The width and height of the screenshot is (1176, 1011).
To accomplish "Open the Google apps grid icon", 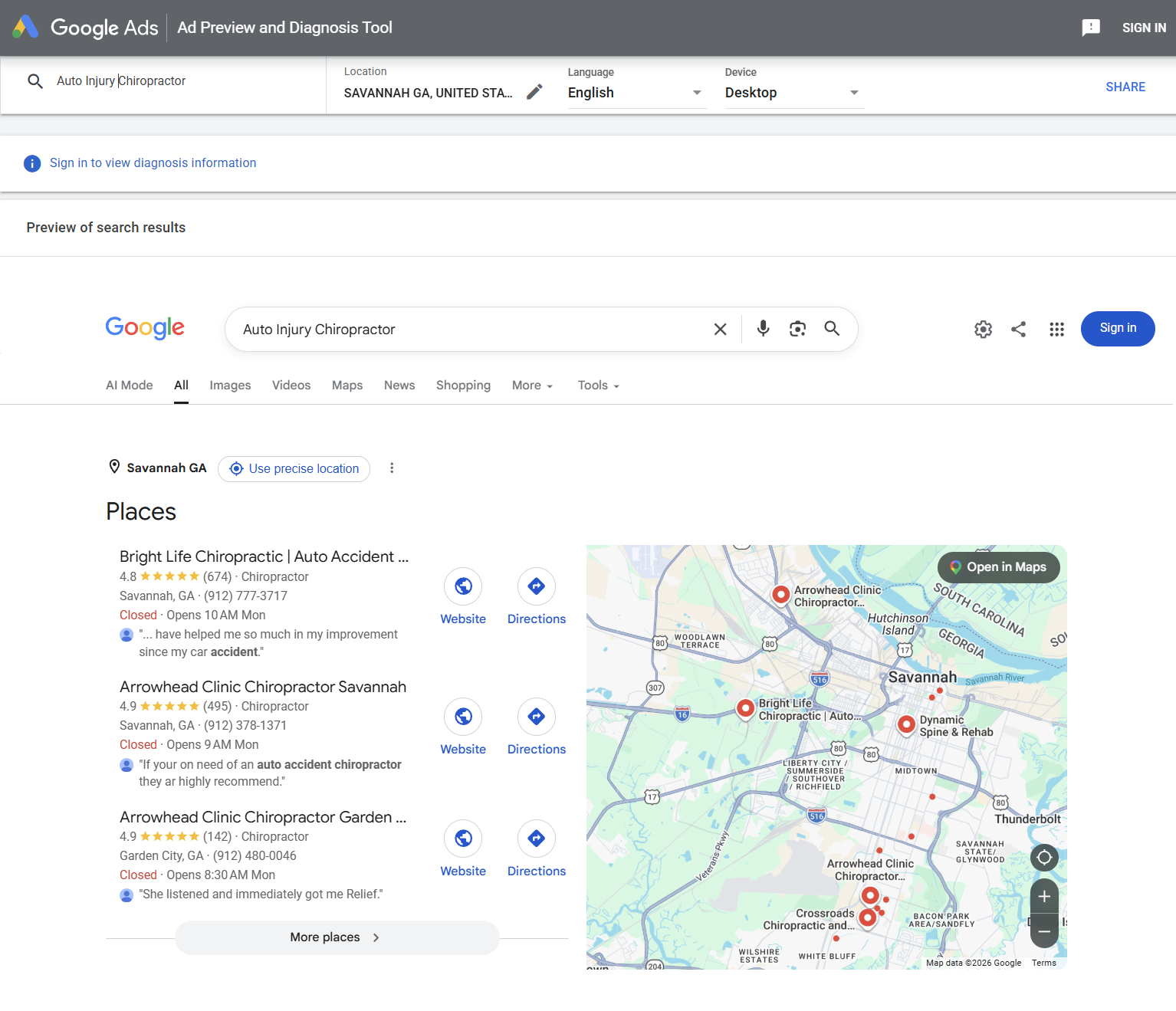I will click(1056, 330).
